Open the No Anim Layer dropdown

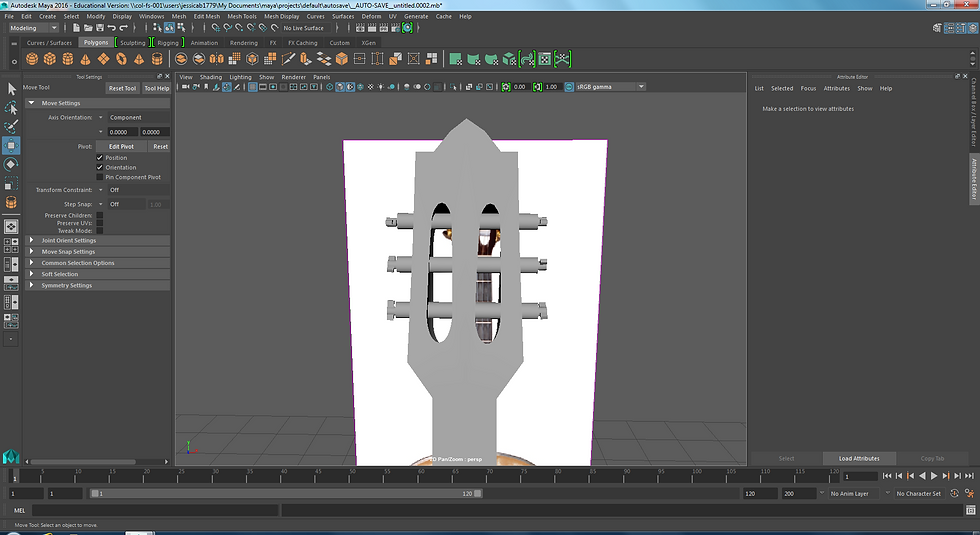(x=854, y=493)
